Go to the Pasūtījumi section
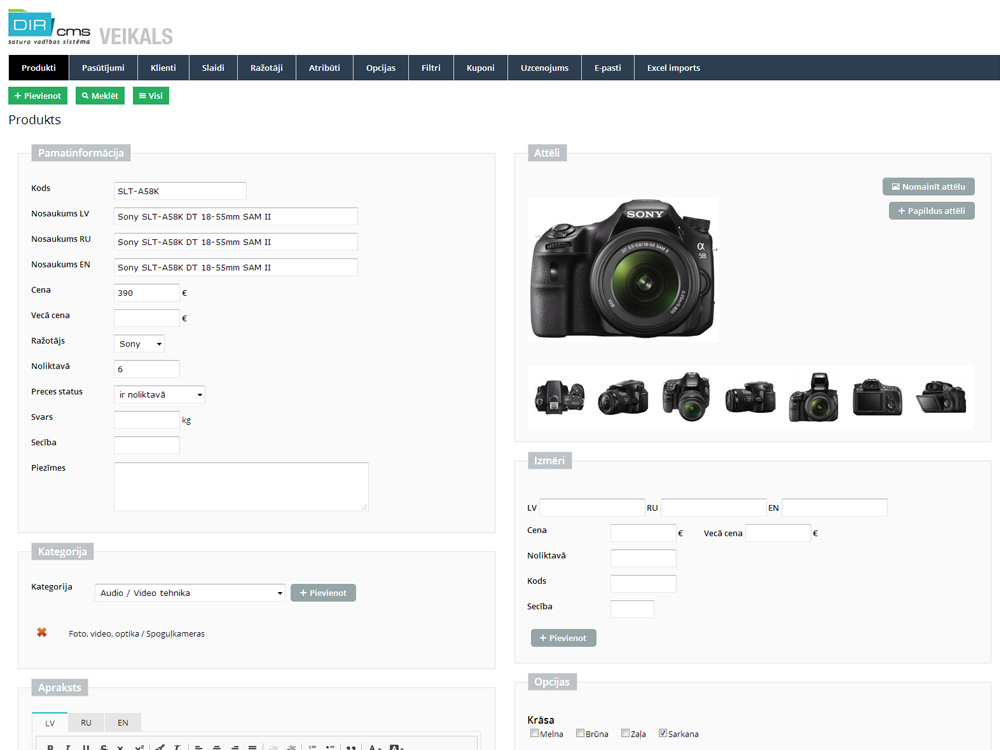Image resolution: width=1000 pixels, height=750 pixels. coord(103,68)
